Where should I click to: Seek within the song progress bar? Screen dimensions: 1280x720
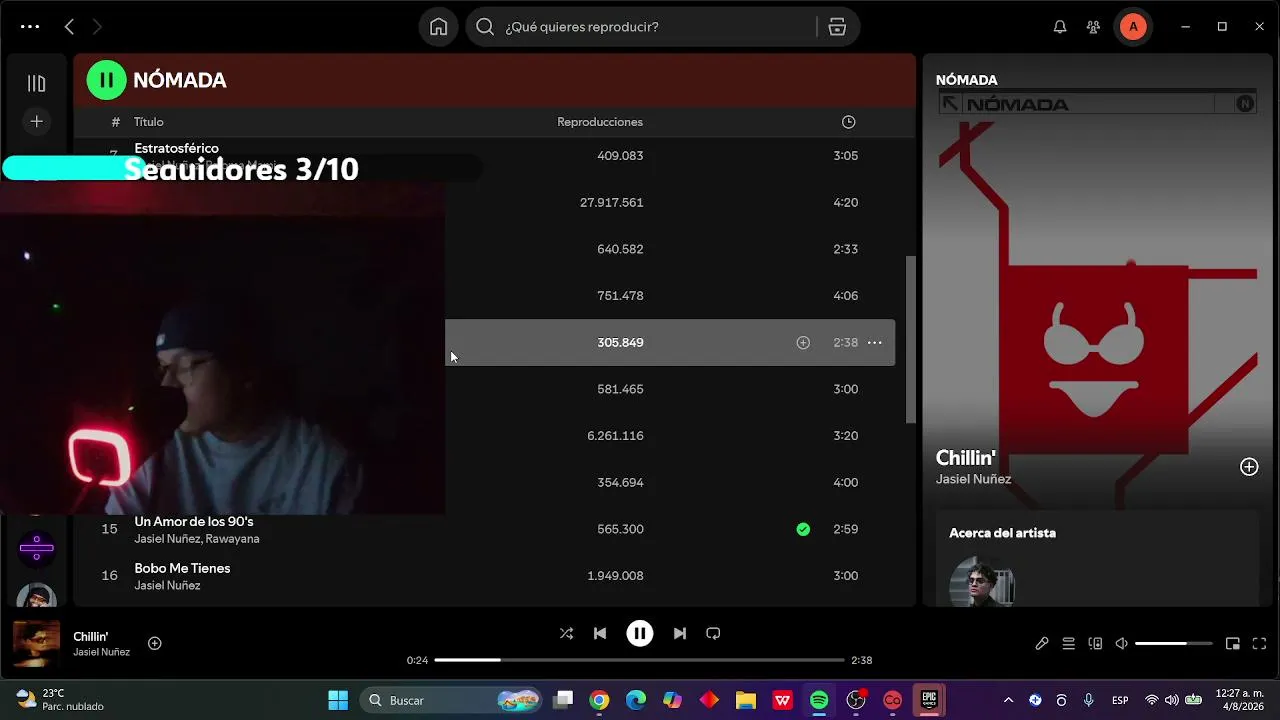click(x=640, y=660)
